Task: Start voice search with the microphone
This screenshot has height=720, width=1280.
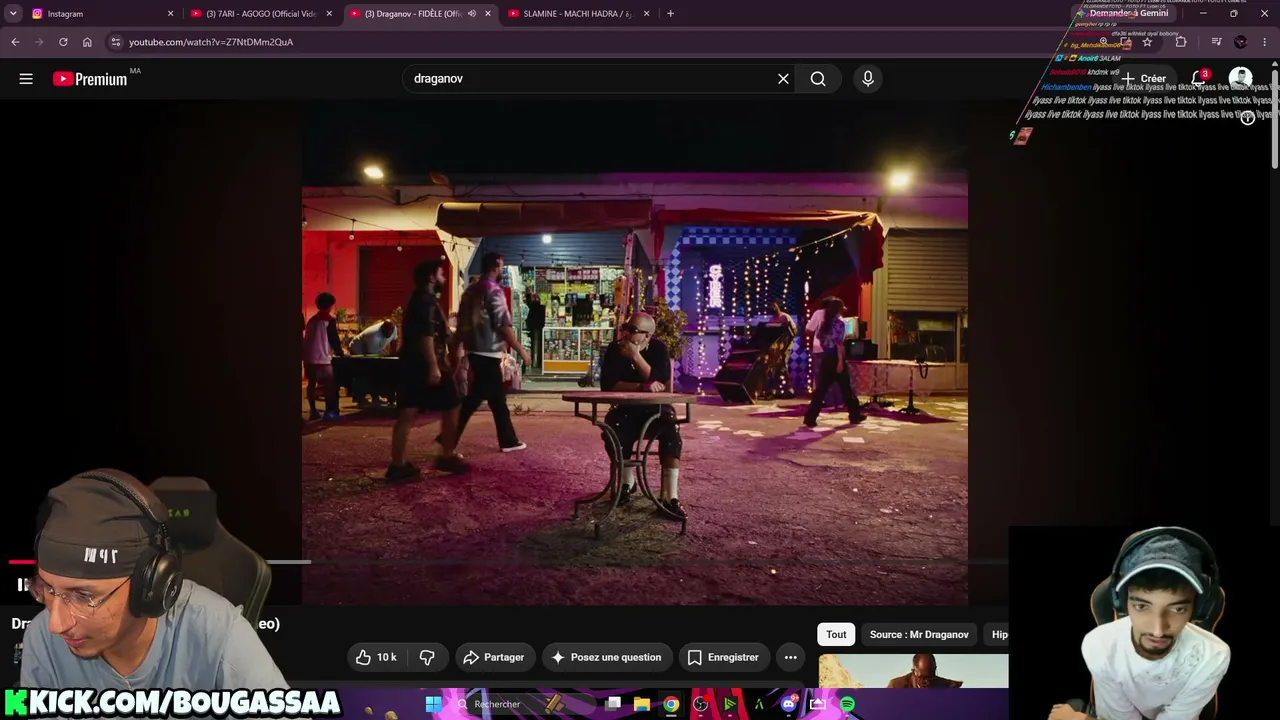Action: (868, 79)
